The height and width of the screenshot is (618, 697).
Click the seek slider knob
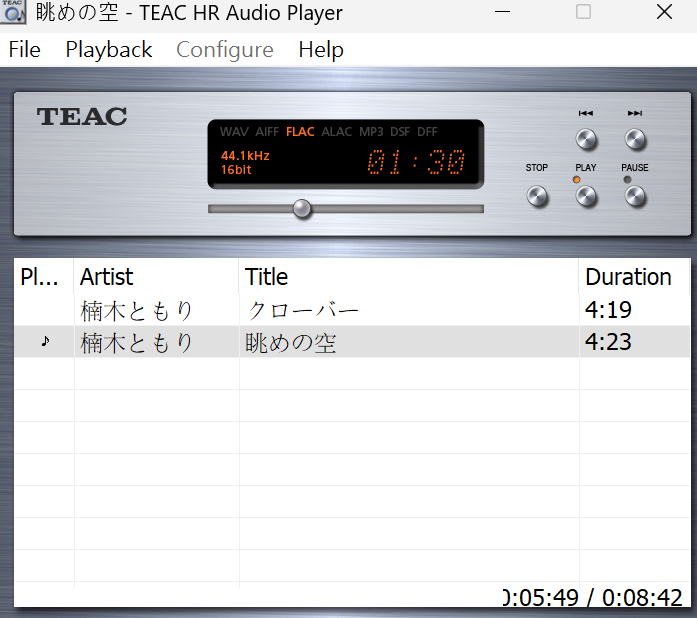tap(302, 209)
